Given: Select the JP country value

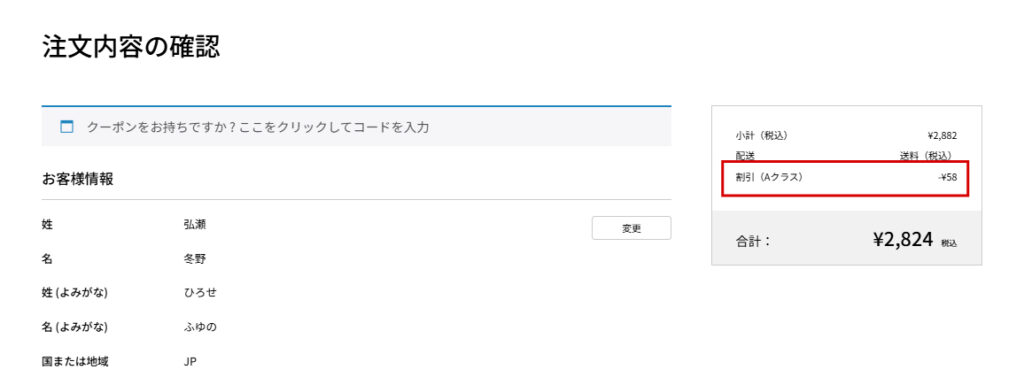Looking at the screenshot, I should 190,362.
